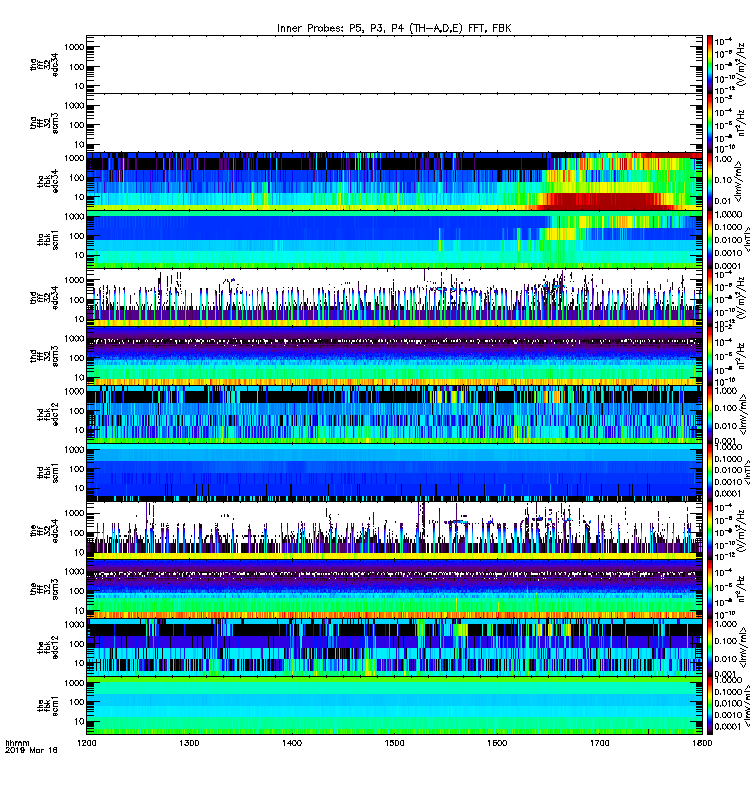Click the '(V/m)²/Hz' unit label of the tha fff edc34 color bar
Screen dimensions: 750x800
click(740, 64)
